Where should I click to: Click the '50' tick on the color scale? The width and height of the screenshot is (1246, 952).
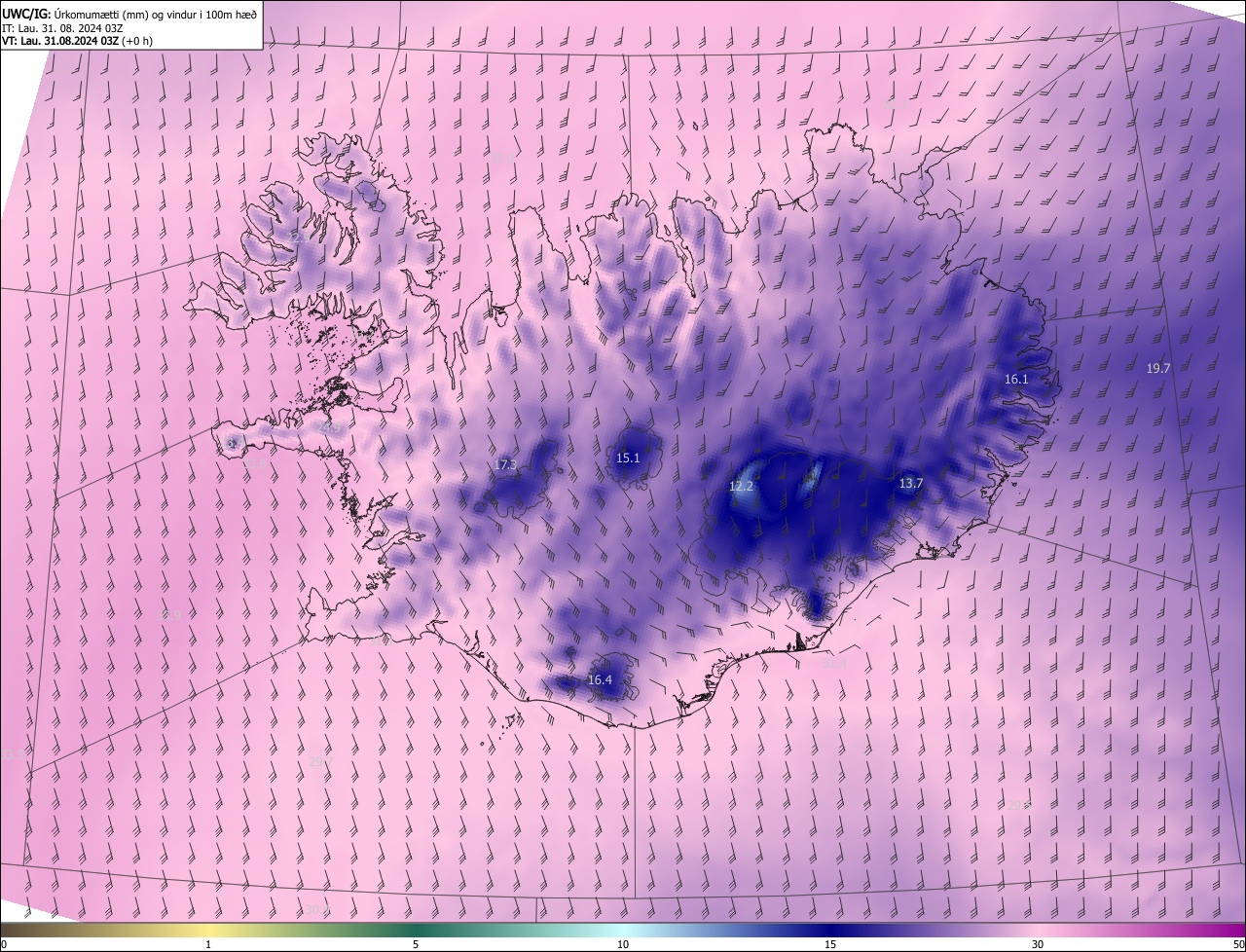tap(1238, 944)
